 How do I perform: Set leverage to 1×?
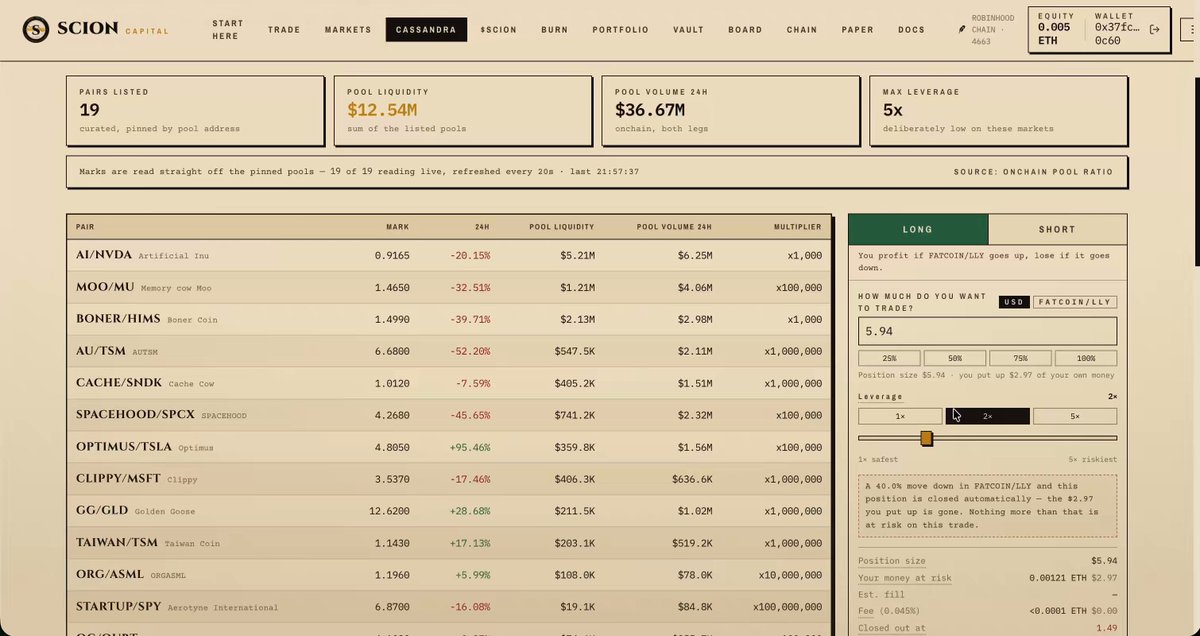tap(900, 416)
